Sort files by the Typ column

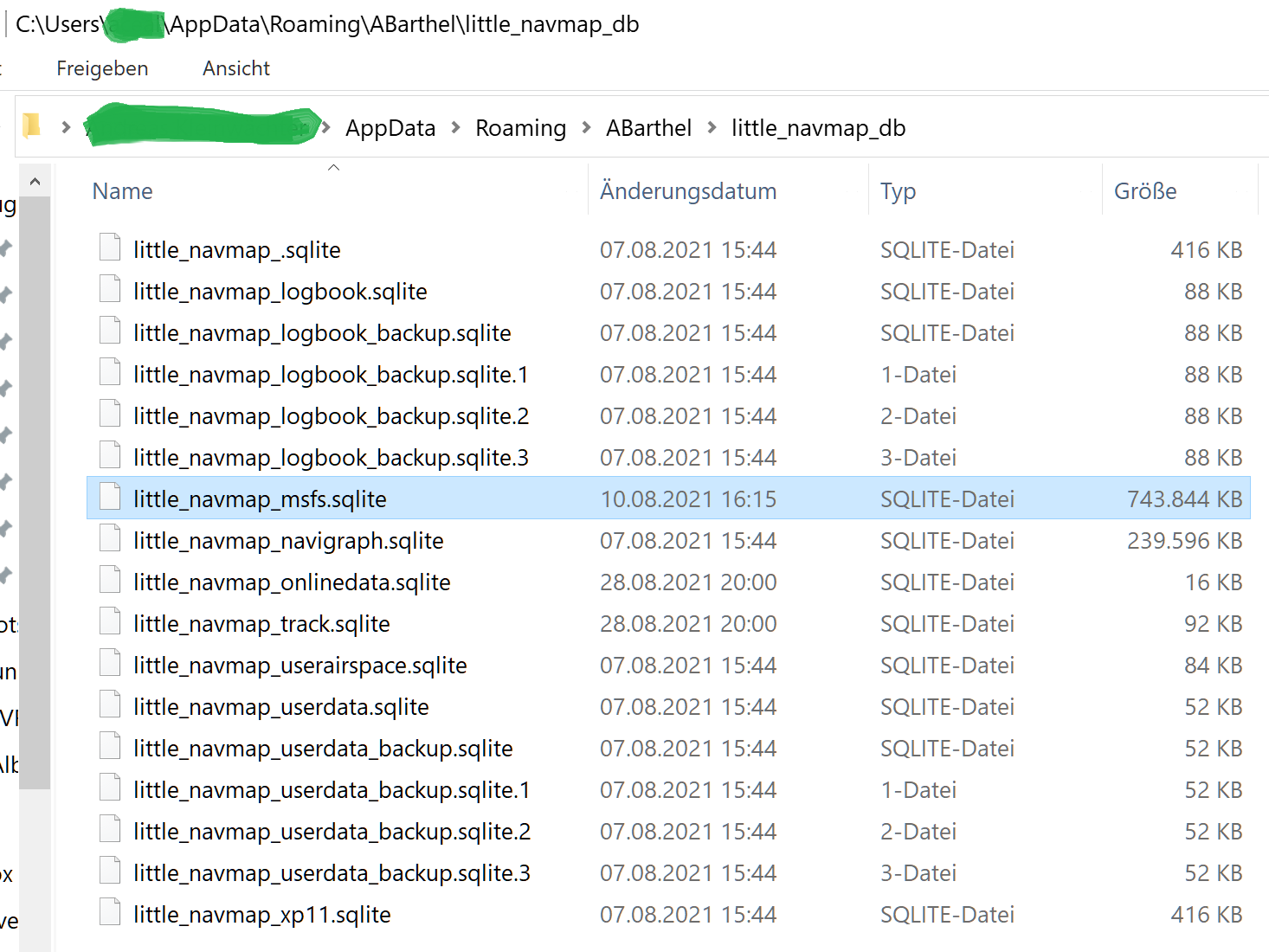[899, 191]
